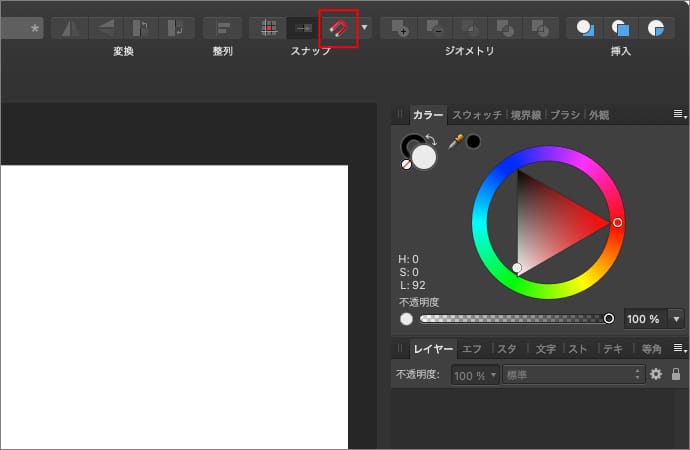Screen dimensions: 690x450
Task: Toggle the layer lock icon
Action: click(x=676, y=374)
